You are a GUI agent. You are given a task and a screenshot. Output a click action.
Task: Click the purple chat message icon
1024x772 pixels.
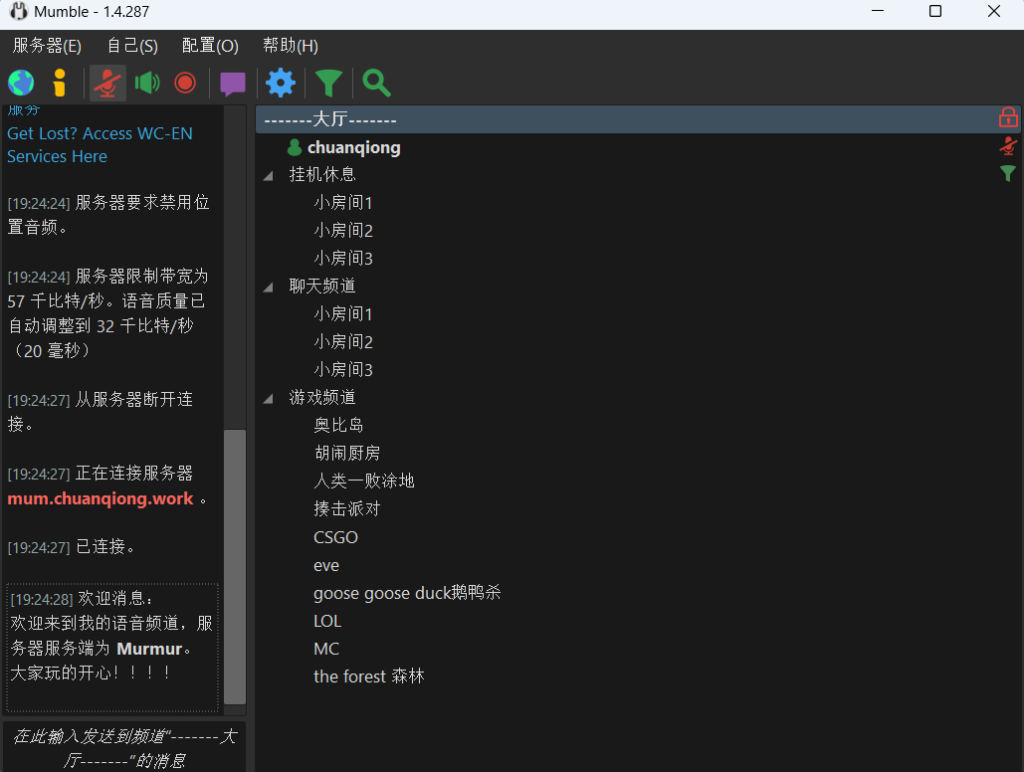pos(233,84)
